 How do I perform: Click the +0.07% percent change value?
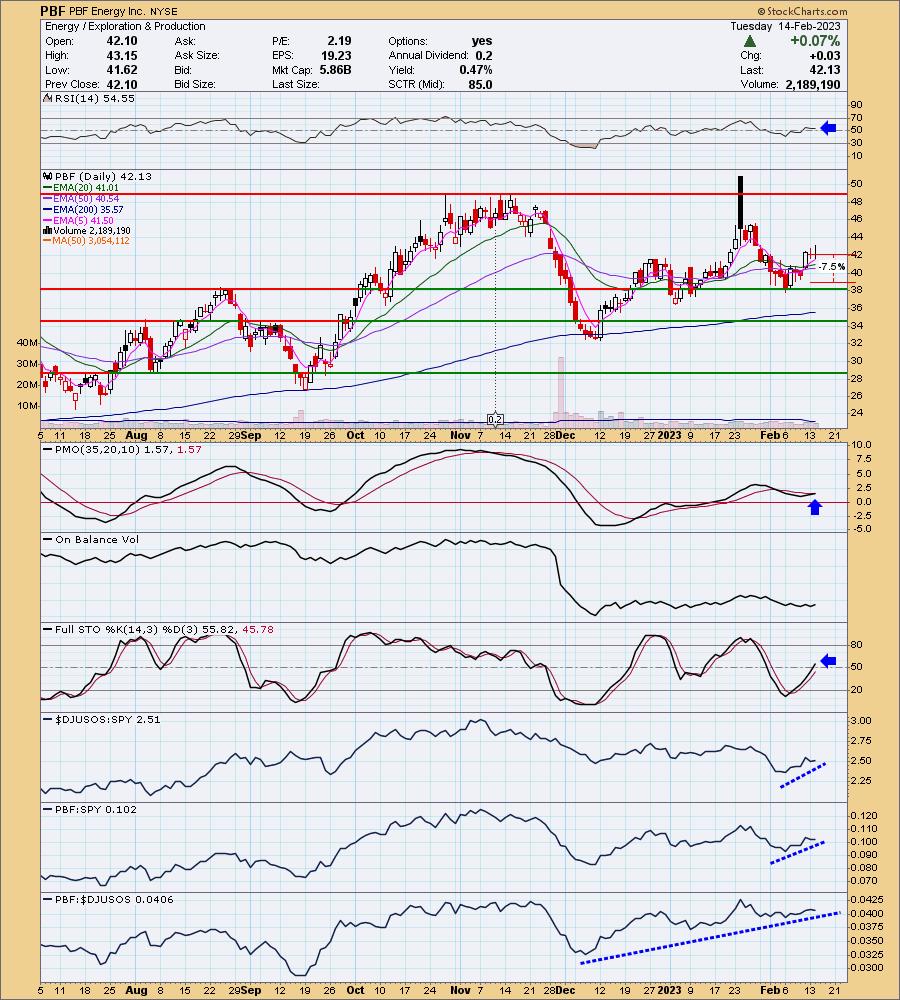[815, 41]
